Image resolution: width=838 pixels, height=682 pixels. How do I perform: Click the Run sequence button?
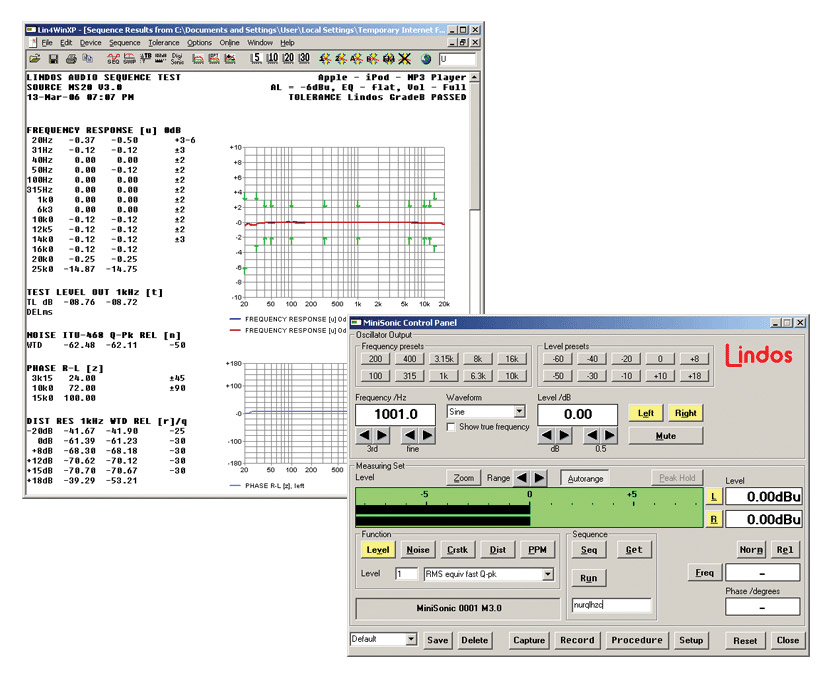[x=588, y=578]
